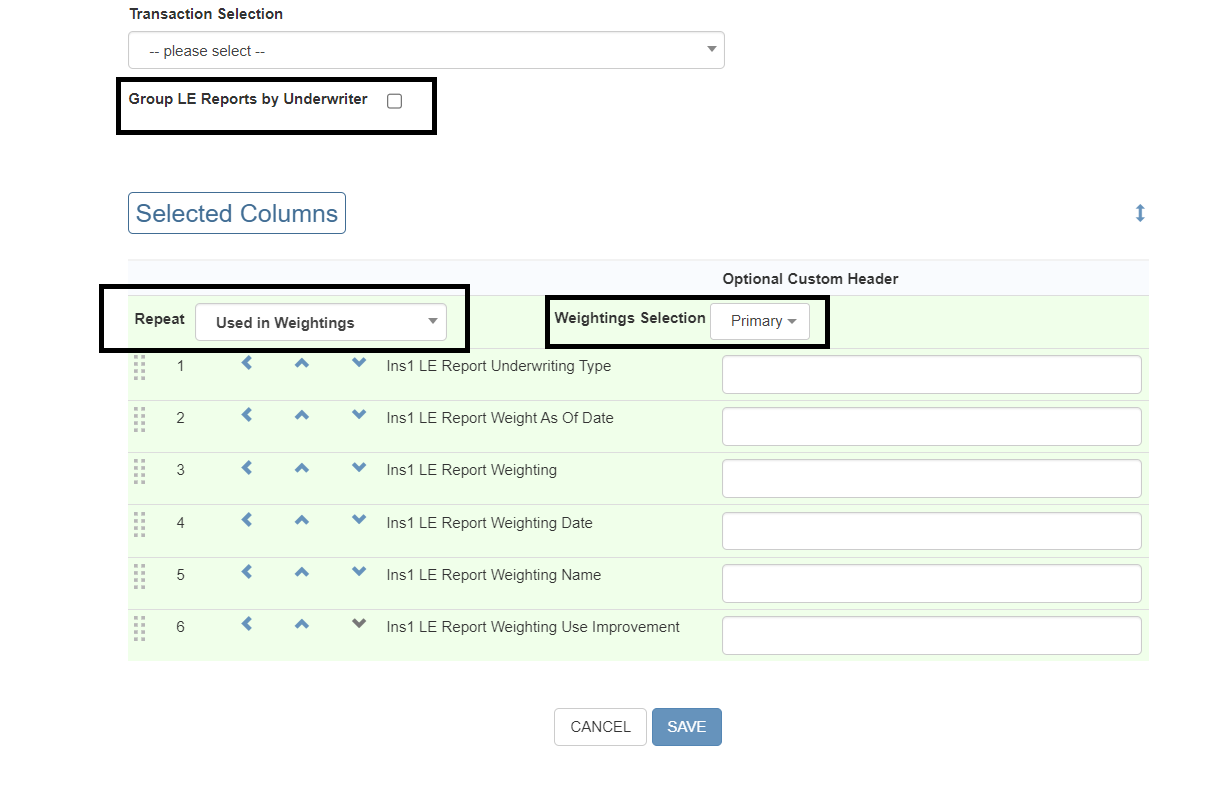Viewport: 1218px width, 799px height.
Task: Open Weightings Selection Primary dropdown
Action: 760,321
